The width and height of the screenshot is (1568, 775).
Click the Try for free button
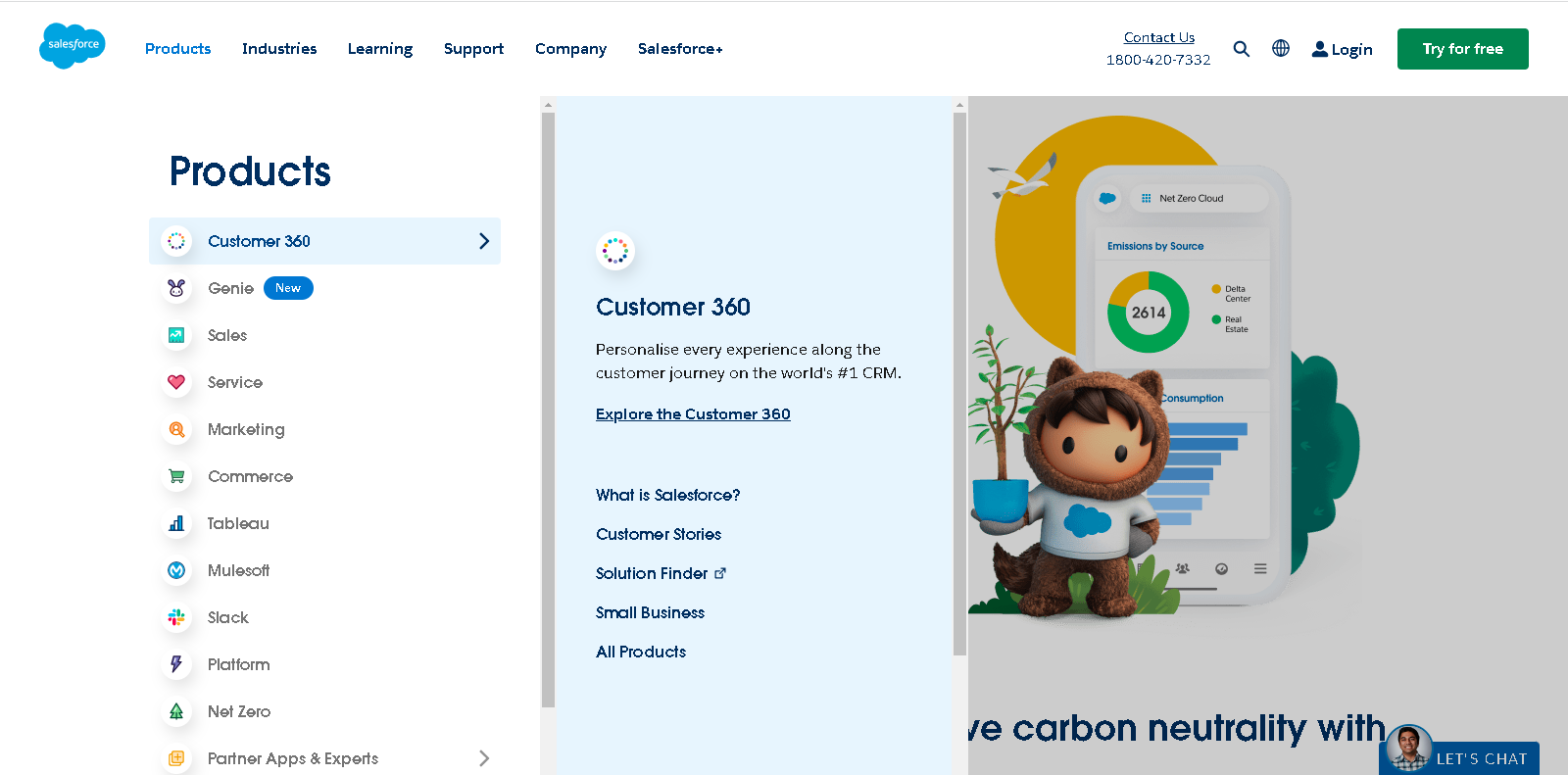click(x=1462, y=49)
